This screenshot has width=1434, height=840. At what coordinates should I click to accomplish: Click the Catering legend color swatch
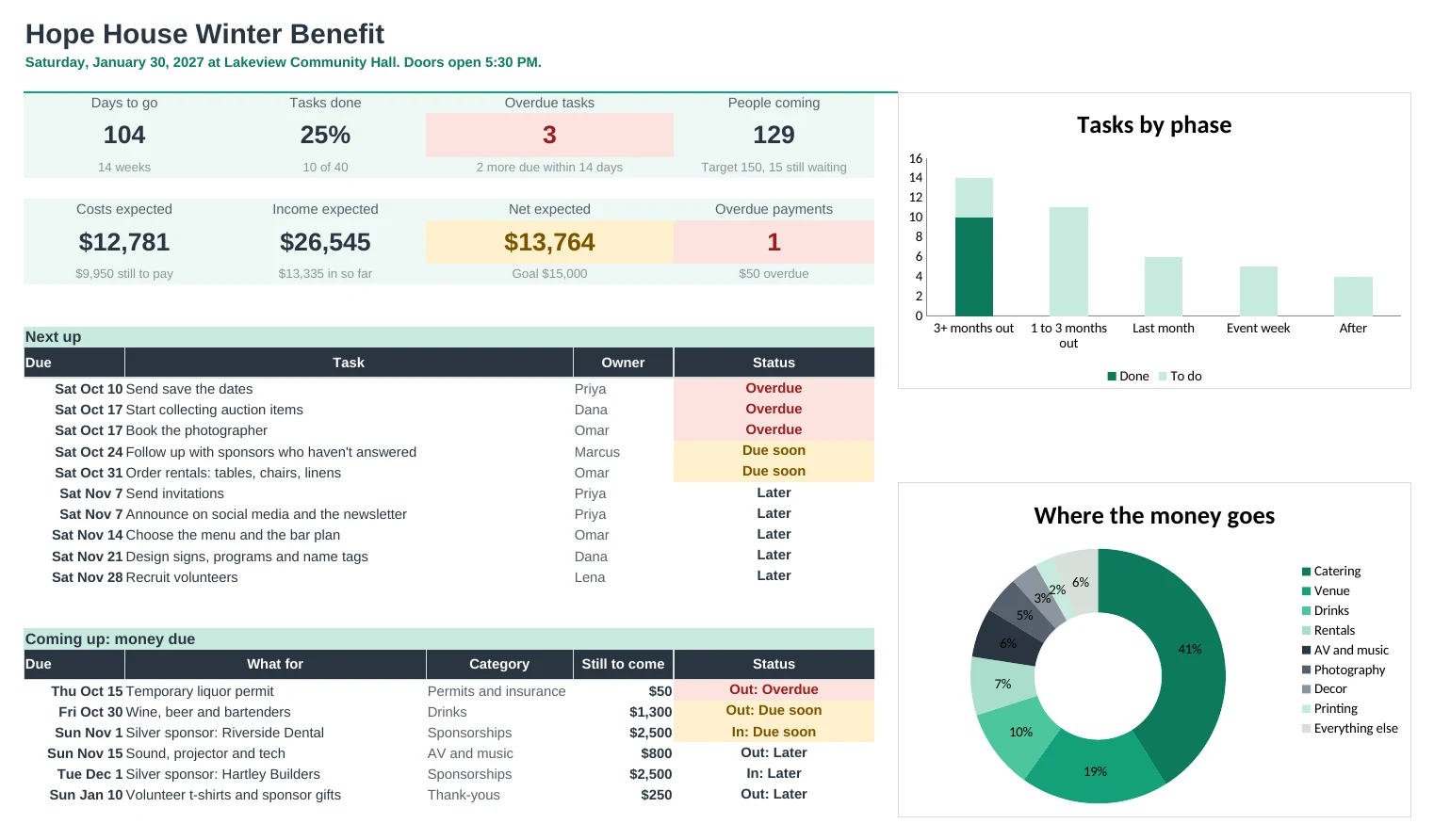(x=1306, y=572)
